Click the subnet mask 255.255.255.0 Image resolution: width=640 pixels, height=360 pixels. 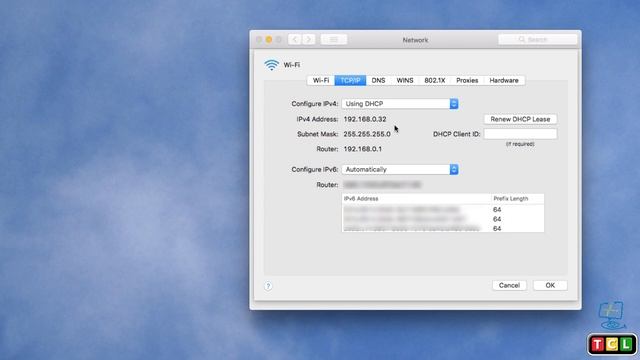[x=367, y=134]
